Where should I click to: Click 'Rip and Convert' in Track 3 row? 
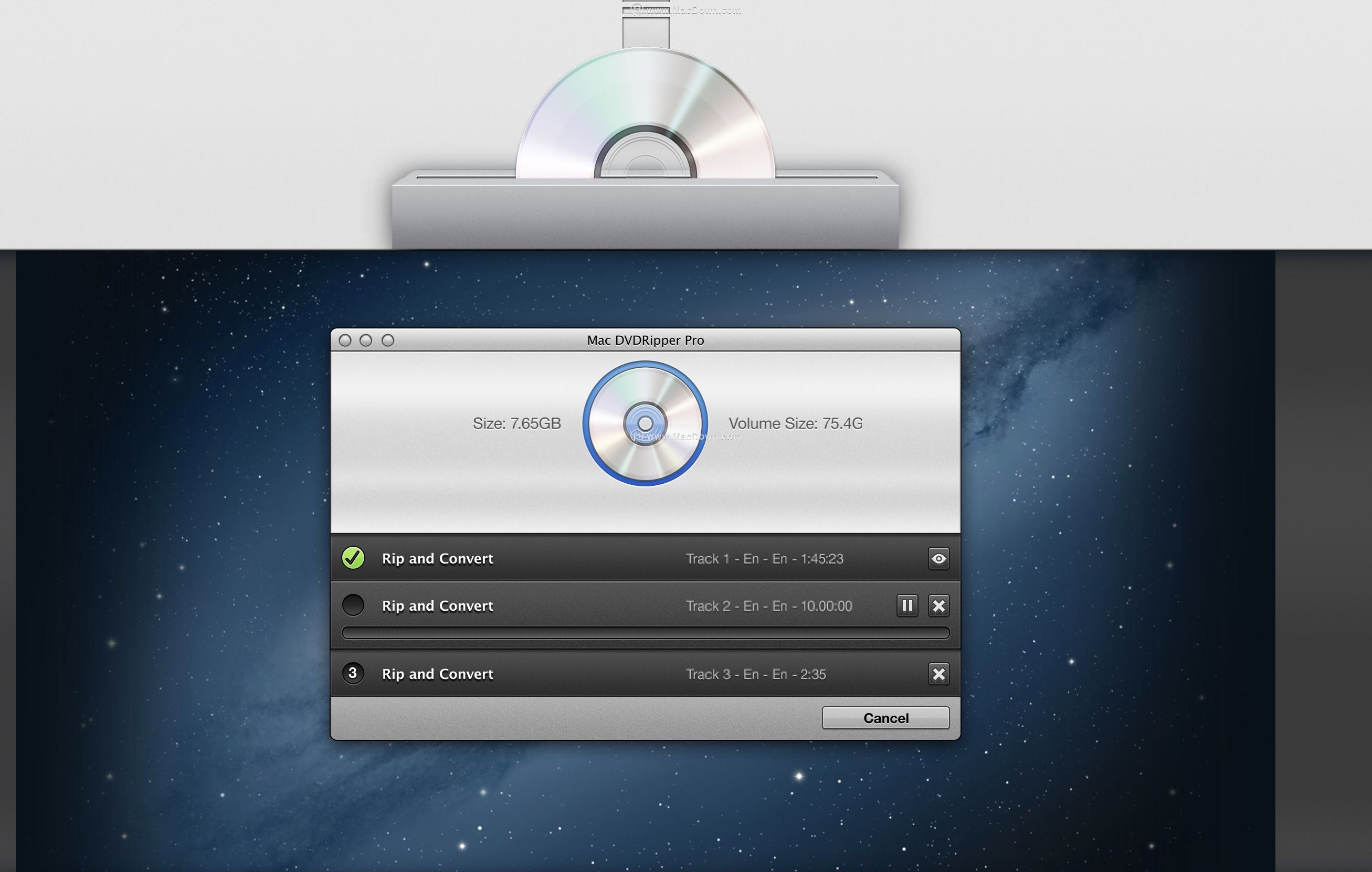[438, 674]
